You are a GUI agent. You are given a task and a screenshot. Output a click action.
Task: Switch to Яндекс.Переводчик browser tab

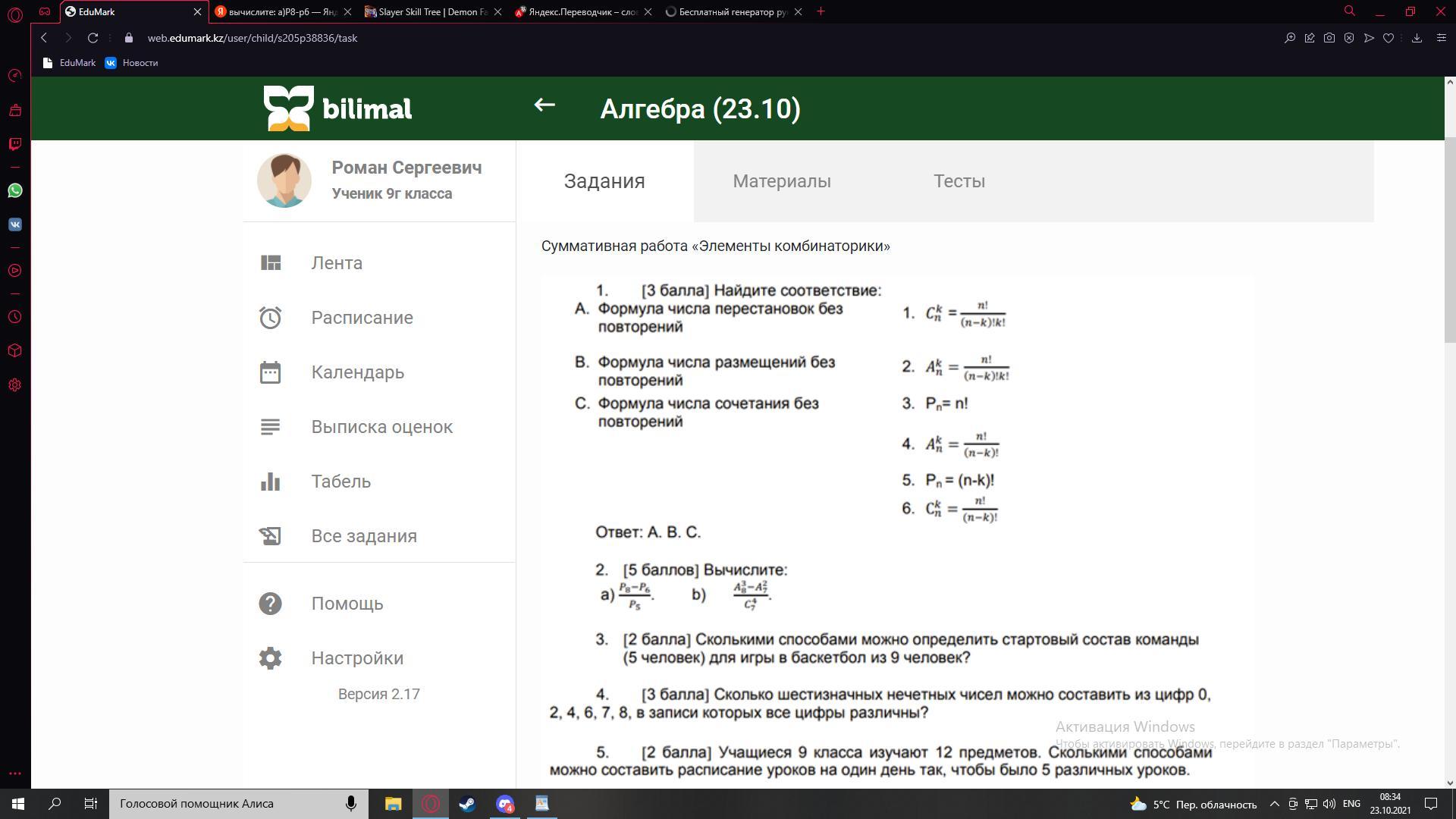pos(582,12)
